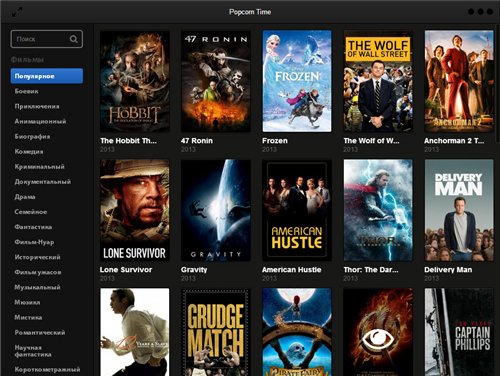Click the Gravity title text
Viewport: 500px width, 376px height.
194,270
